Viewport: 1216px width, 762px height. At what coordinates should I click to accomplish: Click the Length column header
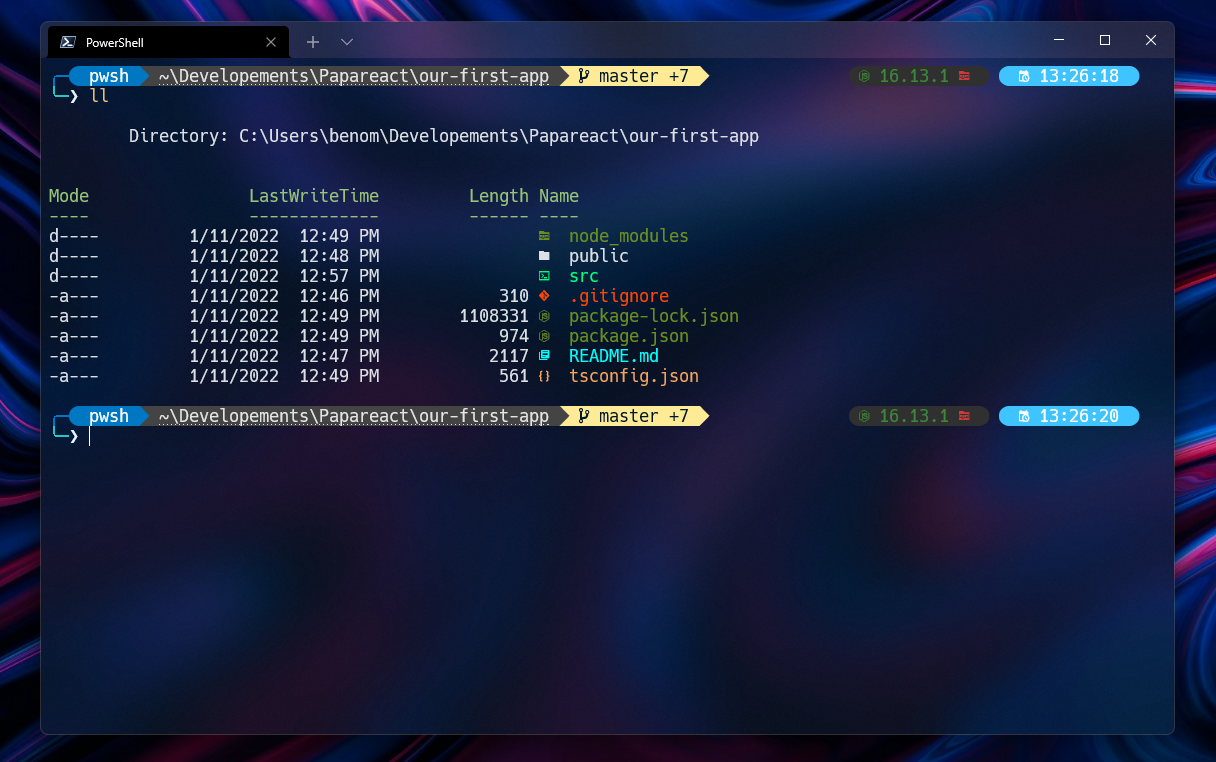pyautogui.click(x=499, y=196)
